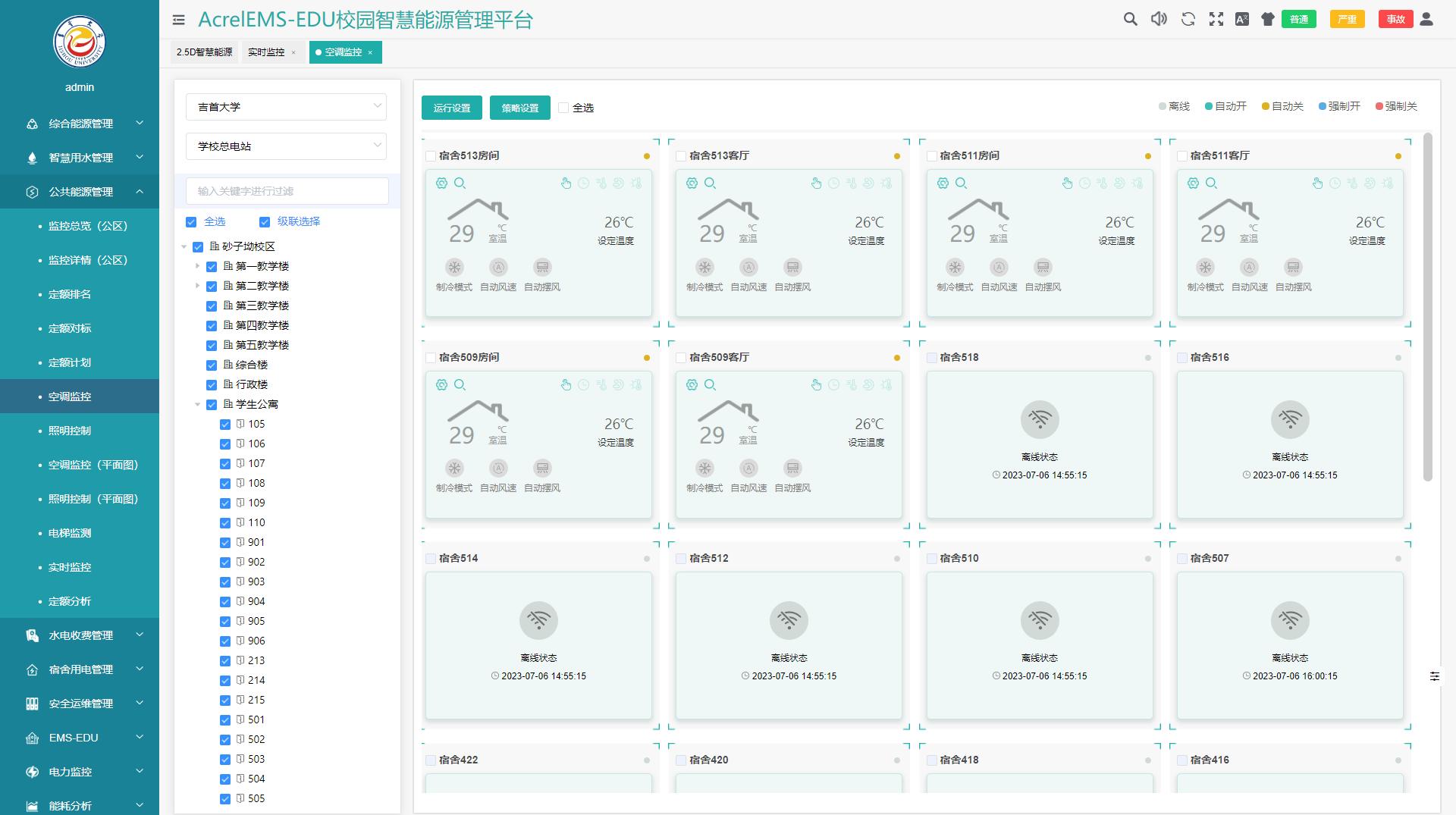Open the search icon in header
Image resolution: width=1456 pixels, height=815 pixels.
click(x=1130, y=20)
